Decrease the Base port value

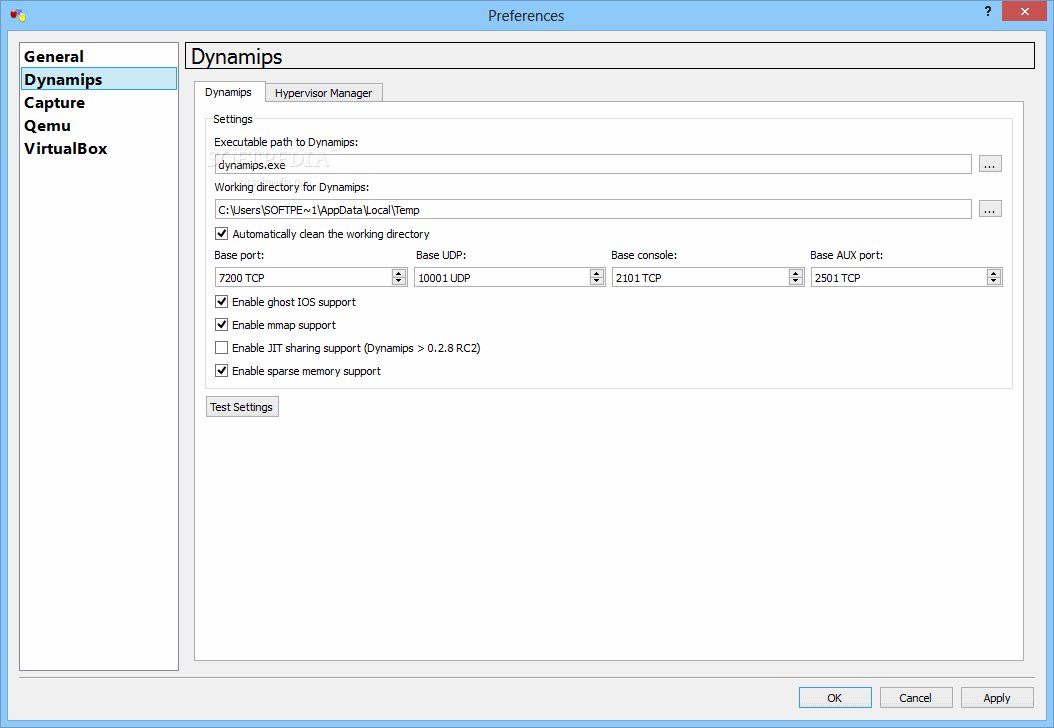pyautogui.click(x=399, y=282)
